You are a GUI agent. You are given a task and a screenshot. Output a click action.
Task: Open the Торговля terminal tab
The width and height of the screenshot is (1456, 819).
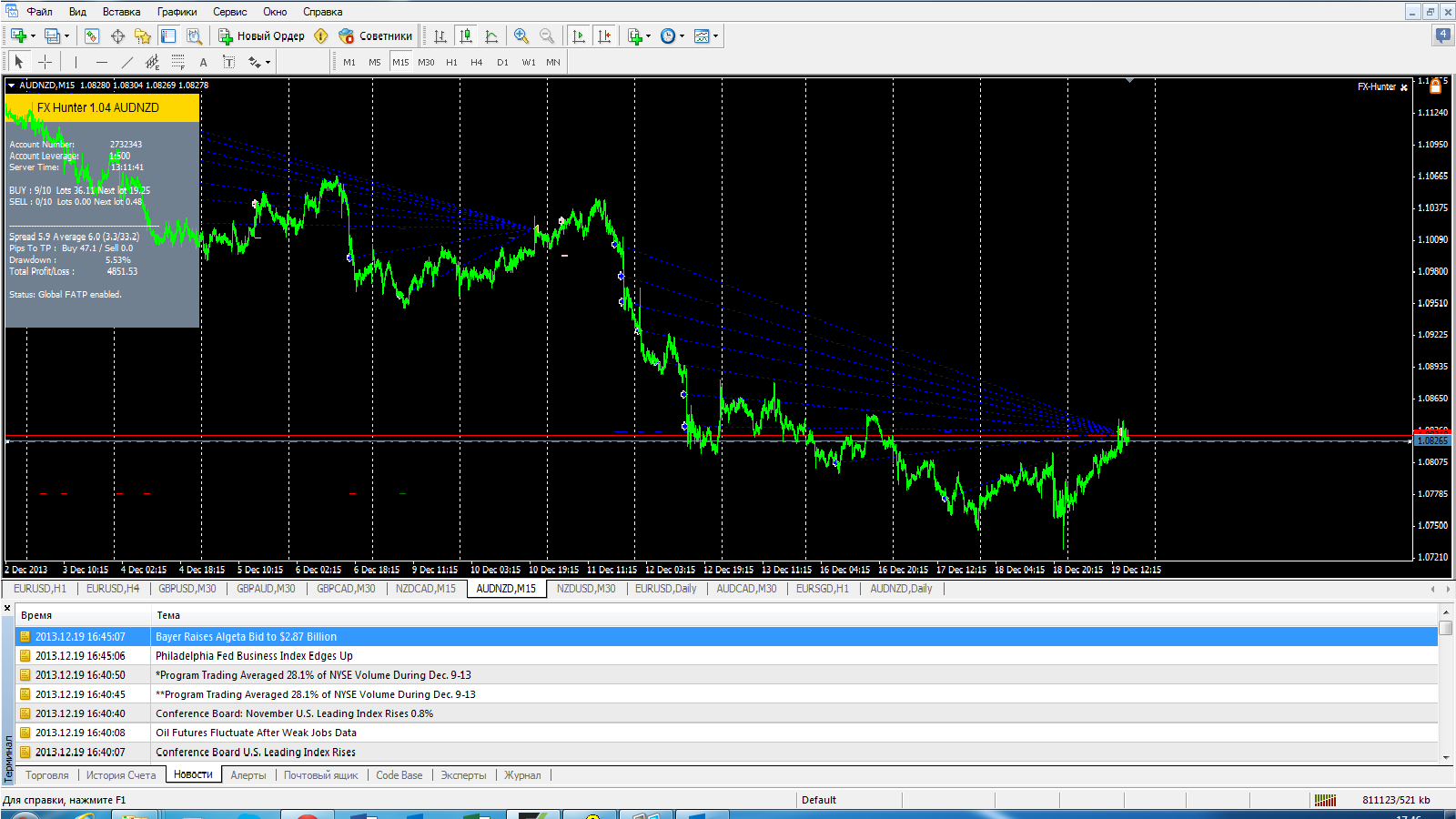pyautogui.click(x=47, y=775)
